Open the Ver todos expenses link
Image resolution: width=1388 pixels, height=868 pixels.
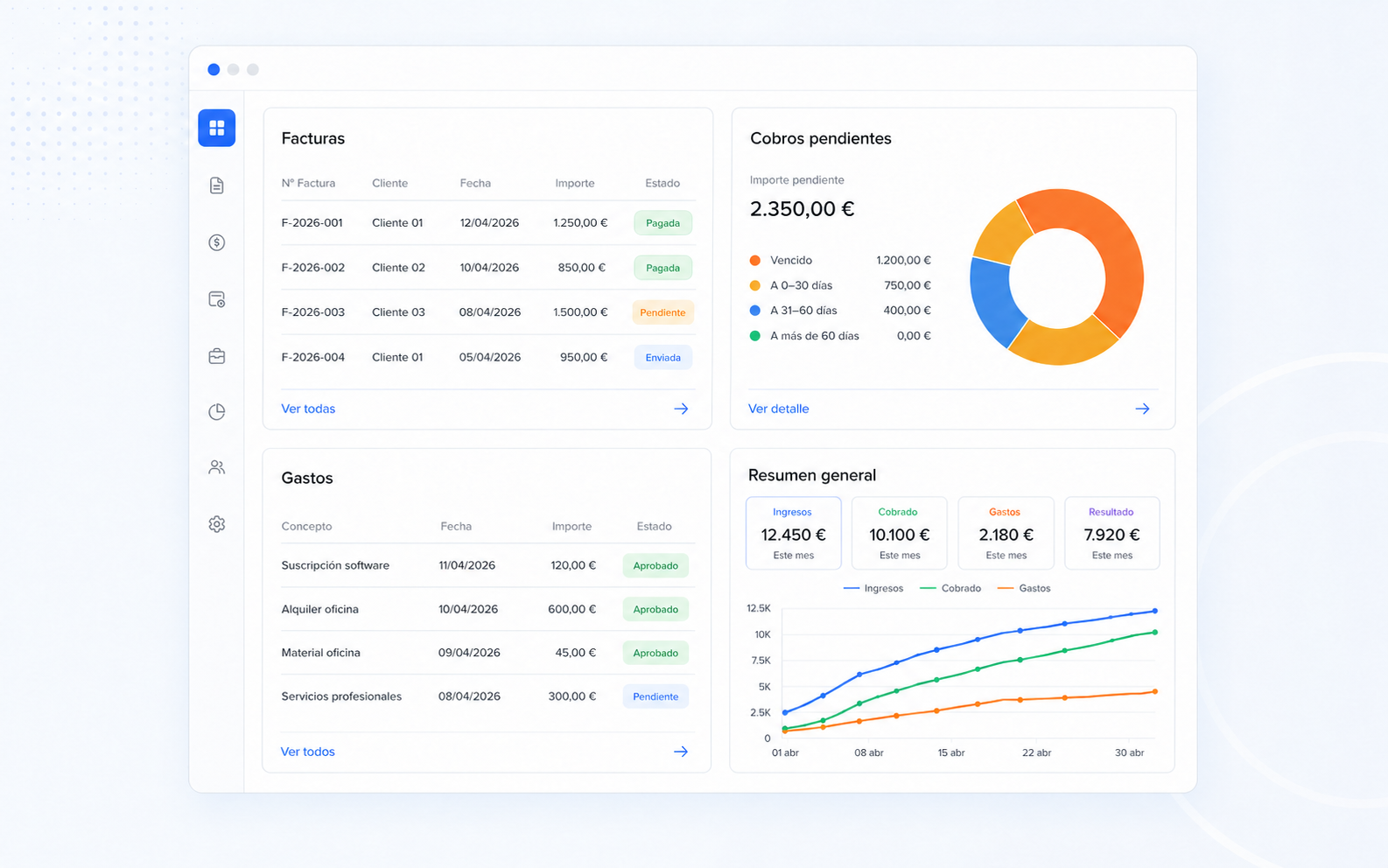coord(307,752)
